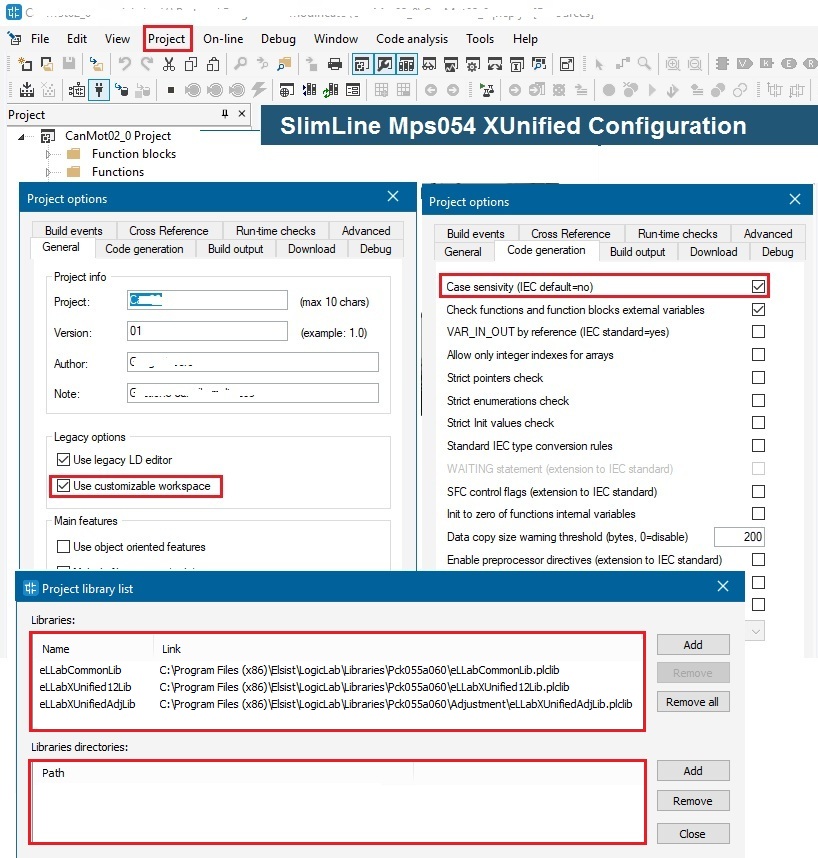Click the Compile project icon
This screenshot has width=818, height=858.
(x=26, y=90)
